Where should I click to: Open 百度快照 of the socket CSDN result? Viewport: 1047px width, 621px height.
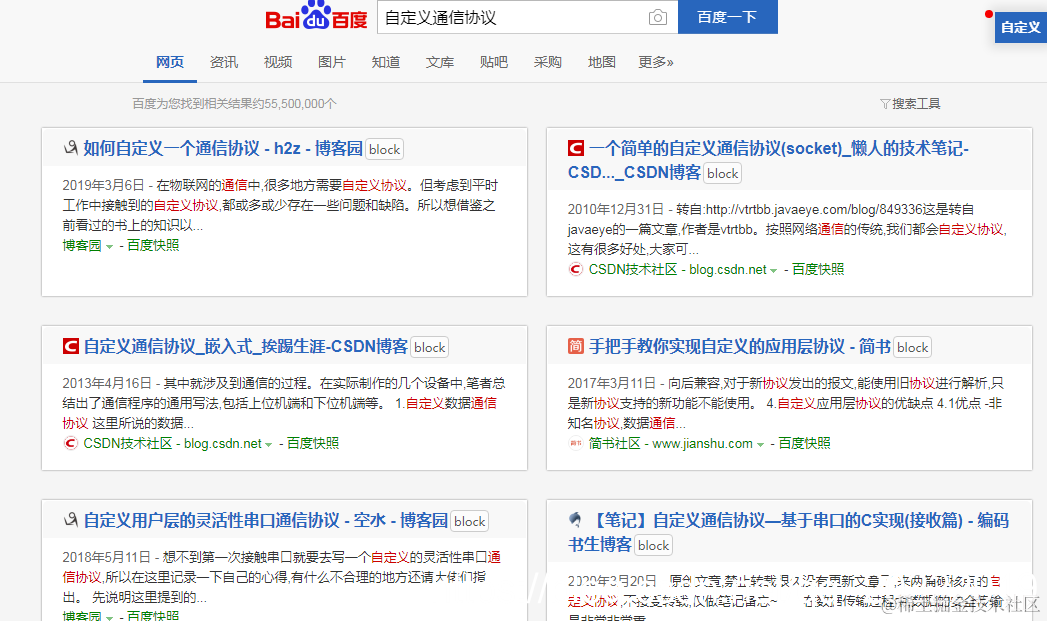coord(818,269)
